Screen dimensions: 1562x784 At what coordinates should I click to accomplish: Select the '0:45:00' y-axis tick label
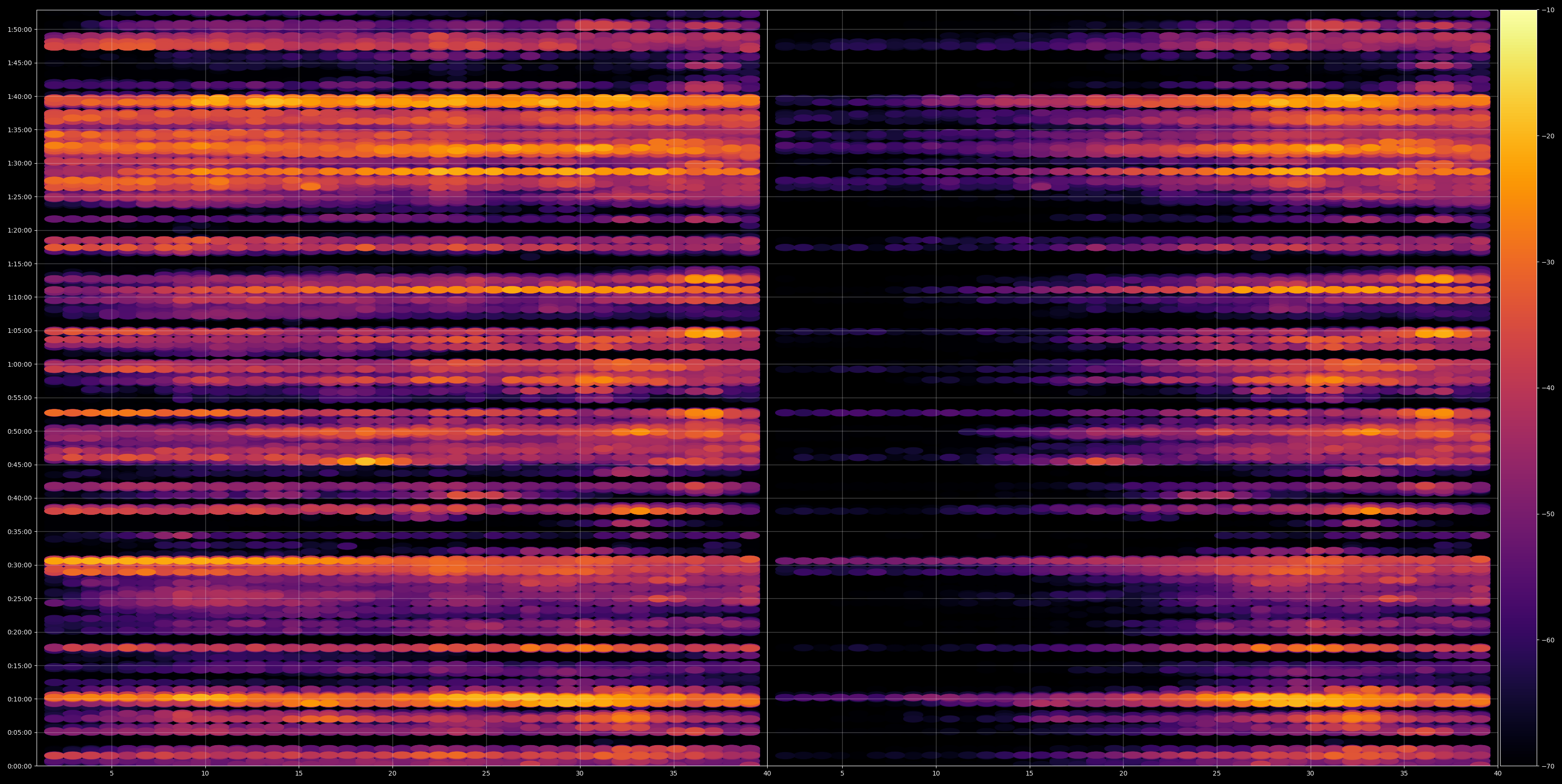click(x=20, y=465)
